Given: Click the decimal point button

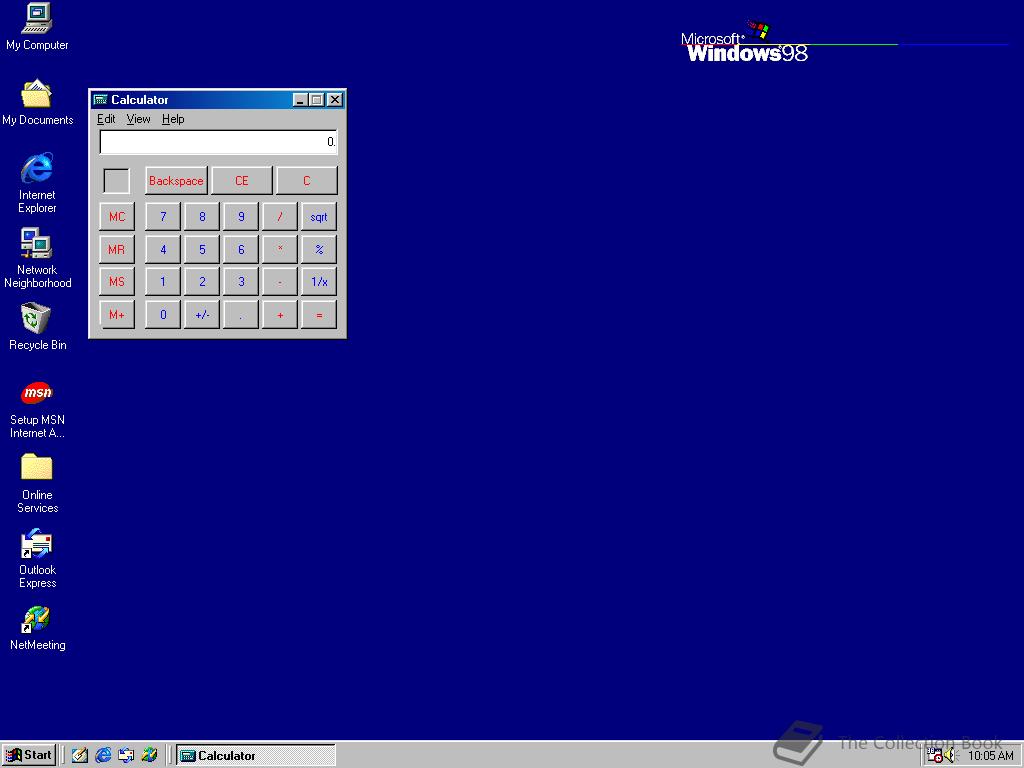Looking at the screenshot, I should [x=241, y=315].
